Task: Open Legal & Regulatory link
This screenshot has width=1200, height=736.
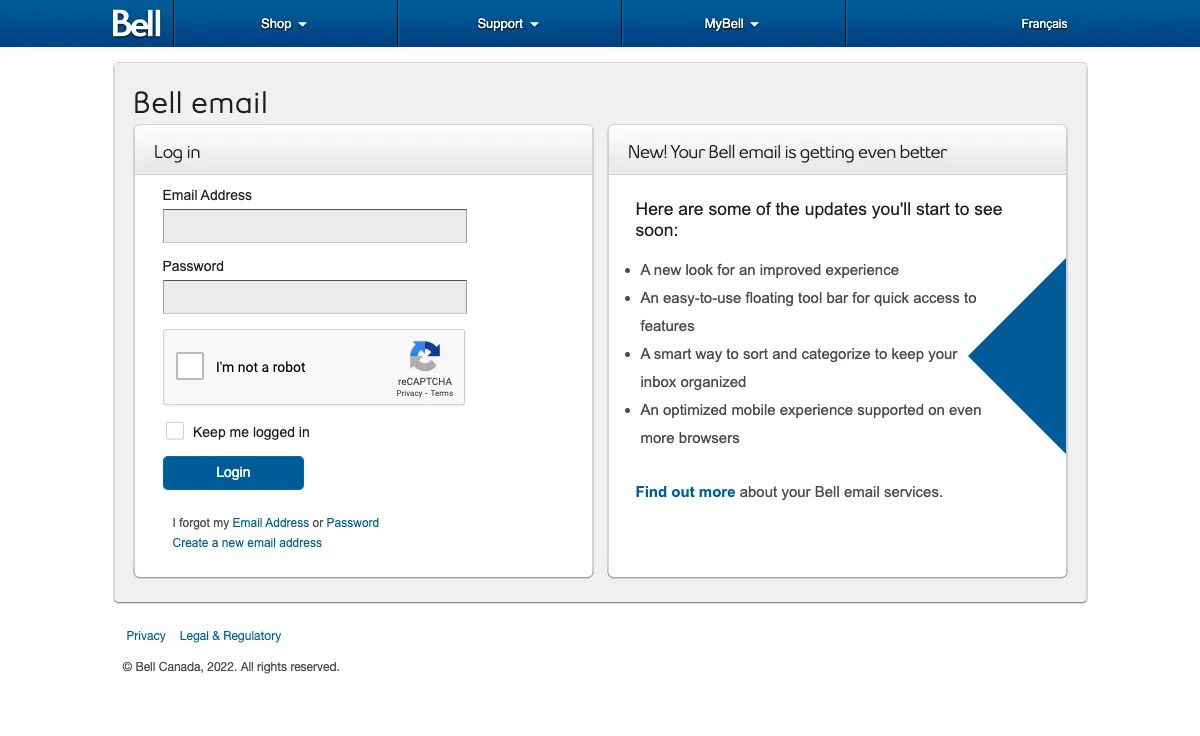Action: tap(230, 636)
